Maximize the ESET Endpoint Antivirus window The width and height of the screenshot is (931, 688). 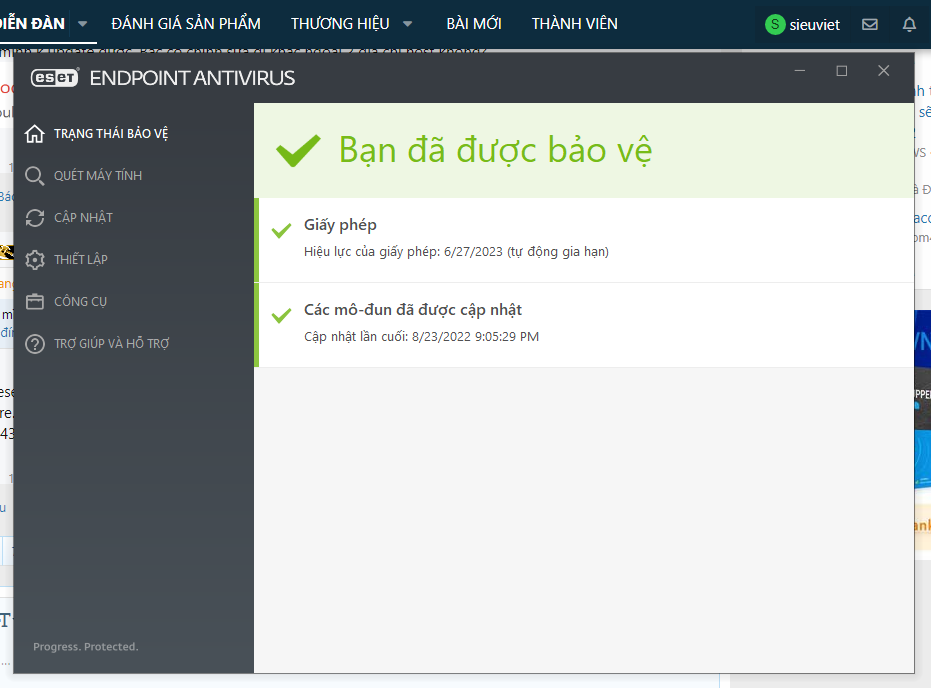[841, 71]
